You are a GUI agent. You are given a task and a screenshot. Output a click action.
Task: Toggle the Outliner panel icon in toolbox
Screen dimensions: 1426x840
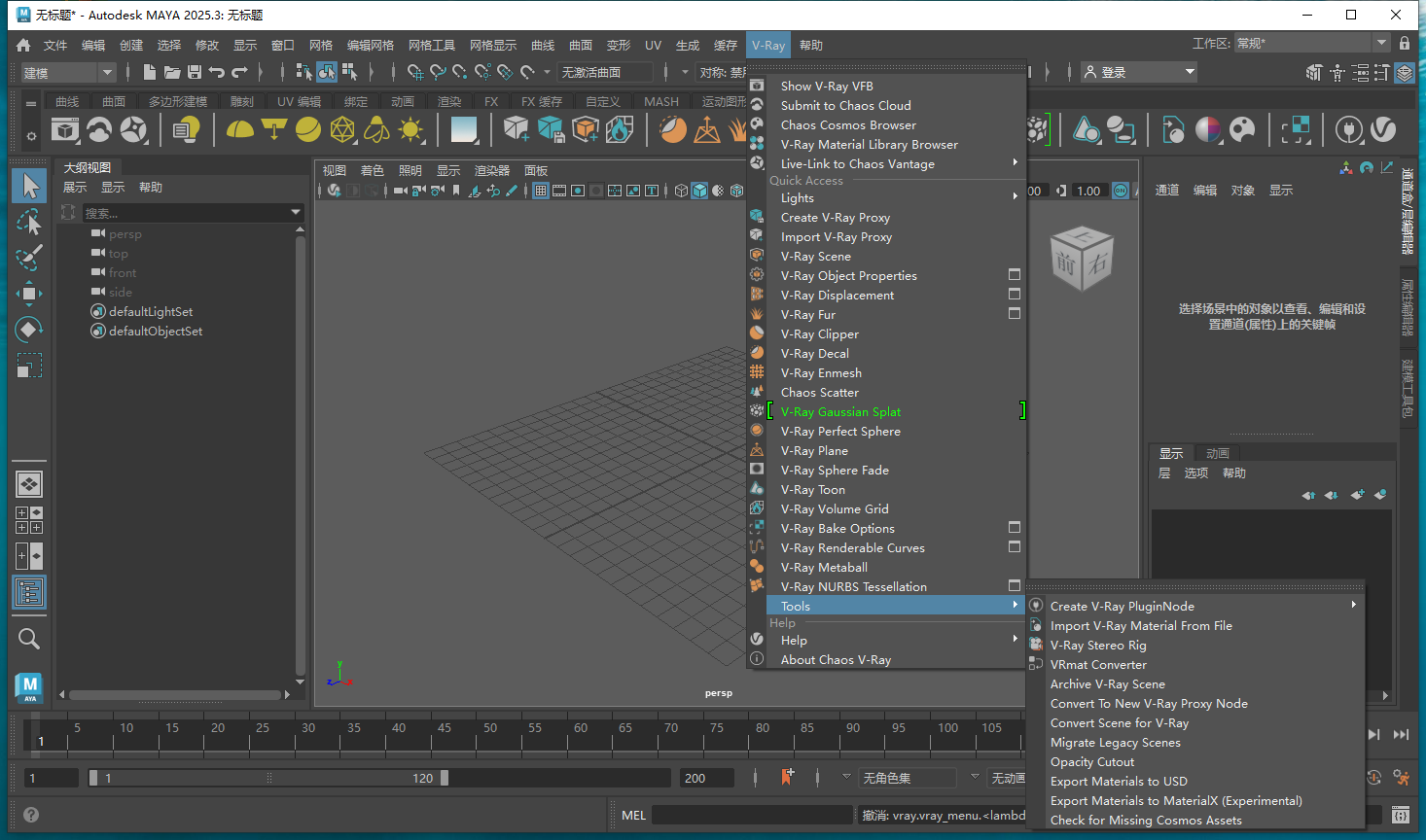coord(29,592)
